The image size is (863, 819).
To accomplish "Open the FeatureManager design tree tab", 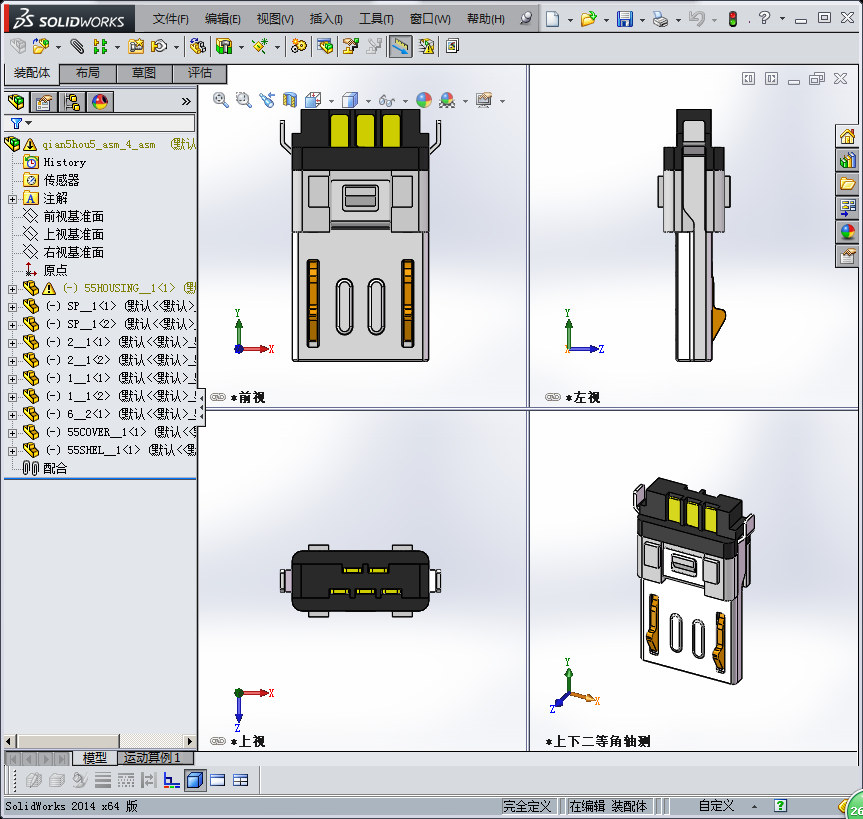I will pyautogui.click(x=17, y=102).
